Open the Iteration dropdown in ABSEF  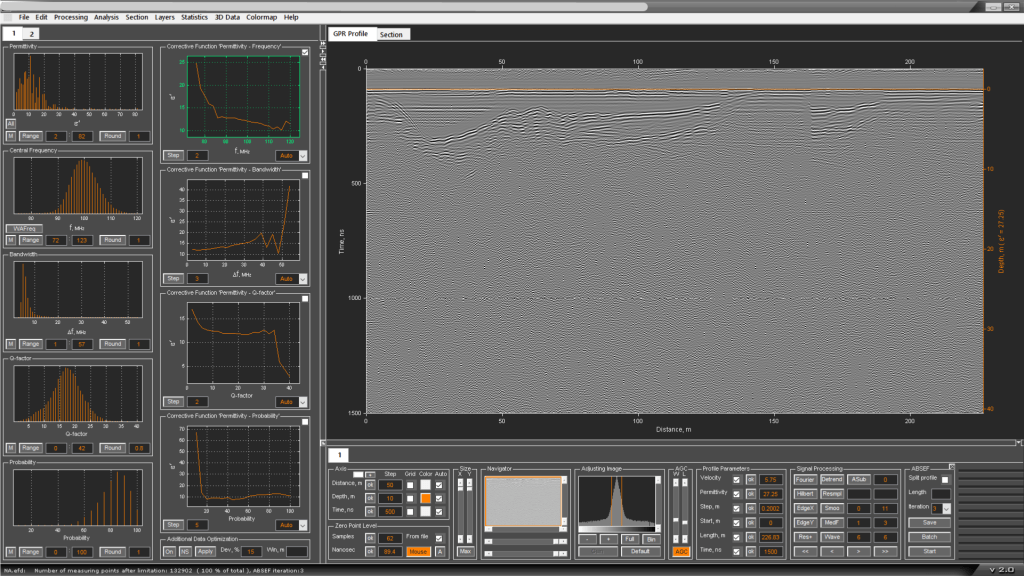tap(945, 508)
